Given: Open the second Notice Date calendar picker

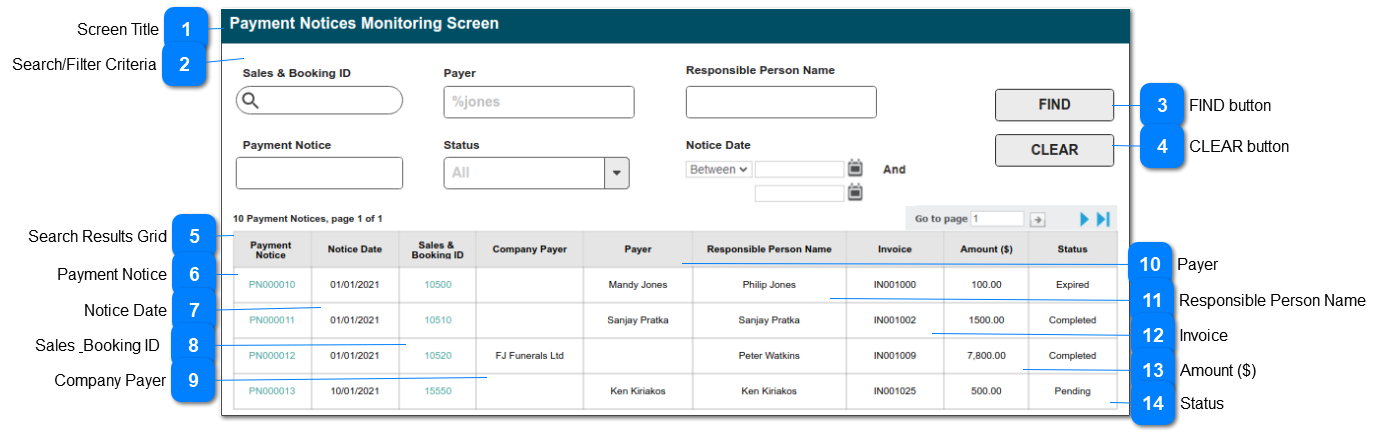Looking at the screenshot, I should [x=855, y=192].
